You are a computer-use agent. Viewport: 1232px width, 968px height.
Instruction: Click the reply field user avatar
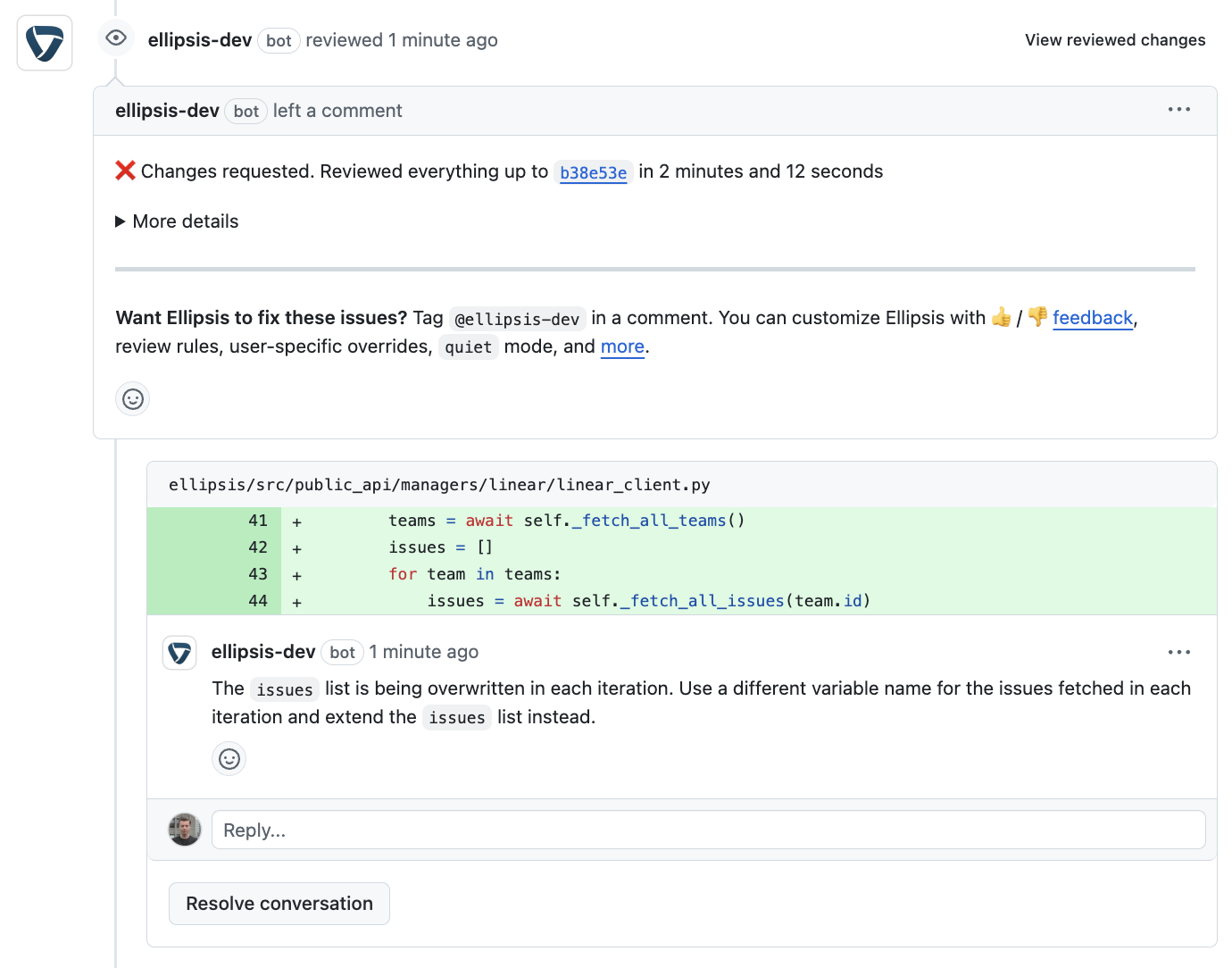click(x=185, y=829)
